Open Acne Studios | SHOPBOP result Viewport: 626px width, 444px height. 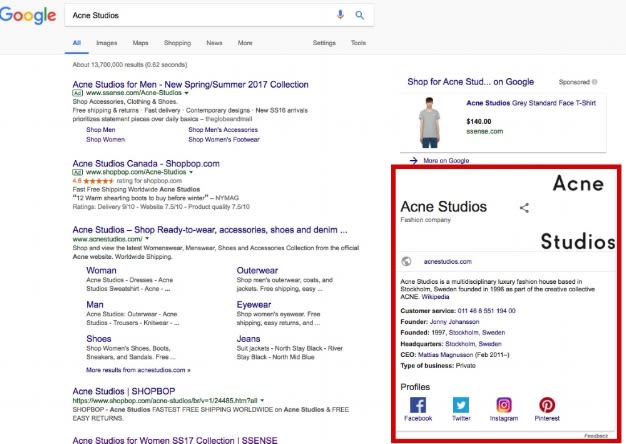(x=124, y=391)
